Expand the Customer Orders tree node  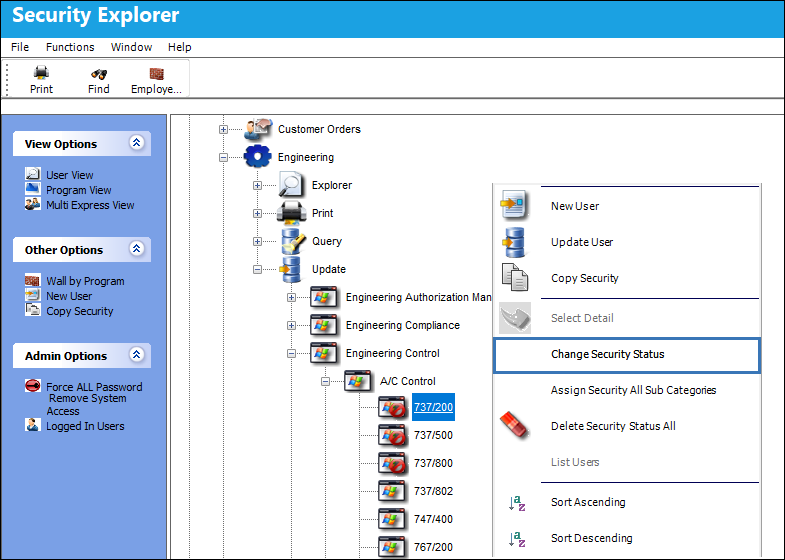(223, 129)
